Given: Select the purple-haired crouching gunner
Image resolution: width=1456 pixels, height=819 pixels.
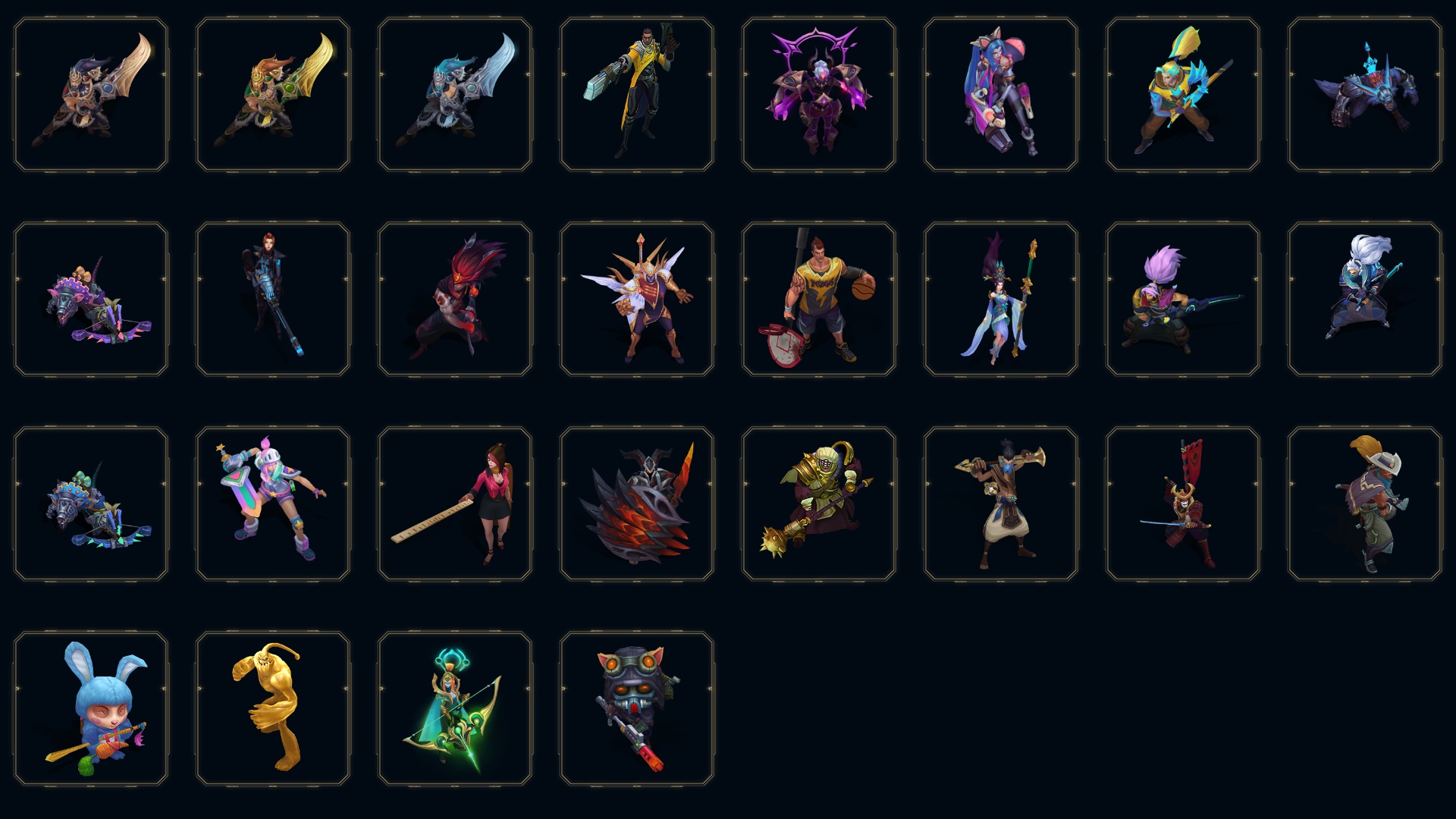Looking at the screenshot, I should [1183, 299].
